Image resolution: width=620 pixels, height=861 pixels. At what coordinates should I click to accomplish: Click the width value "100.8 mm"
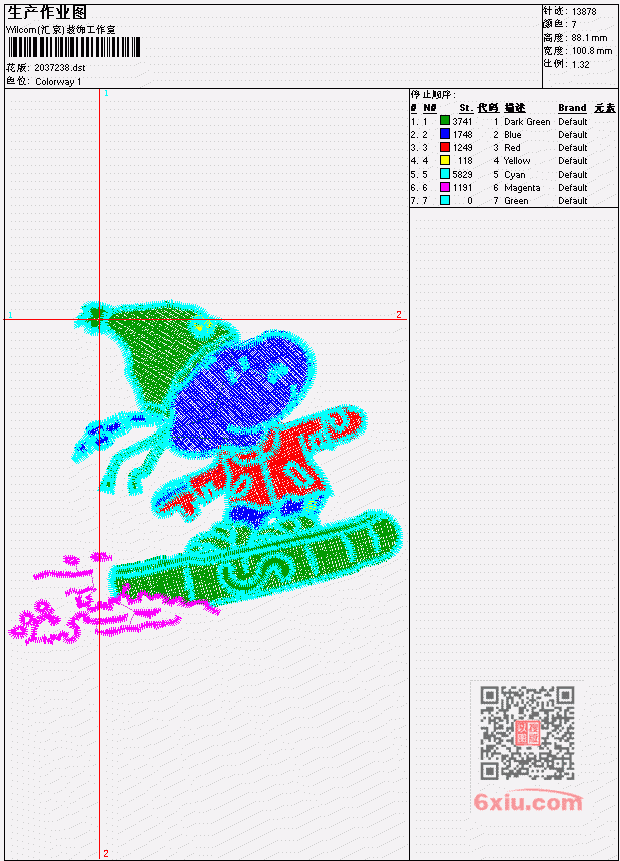pos(591,51)
